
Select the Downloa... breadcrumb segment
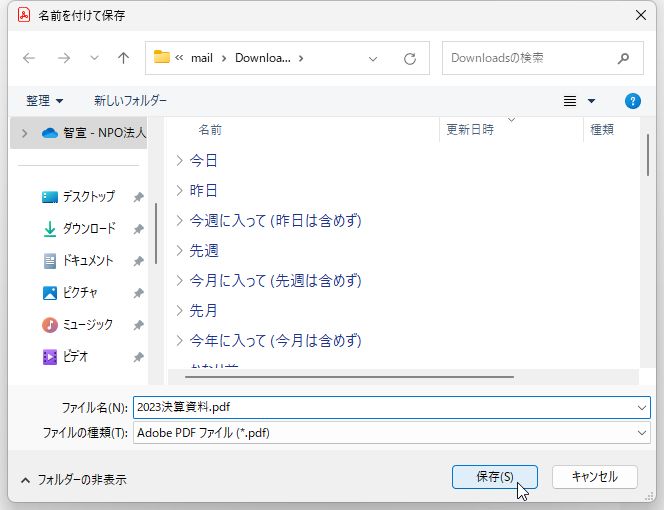(x=263, y=58)
